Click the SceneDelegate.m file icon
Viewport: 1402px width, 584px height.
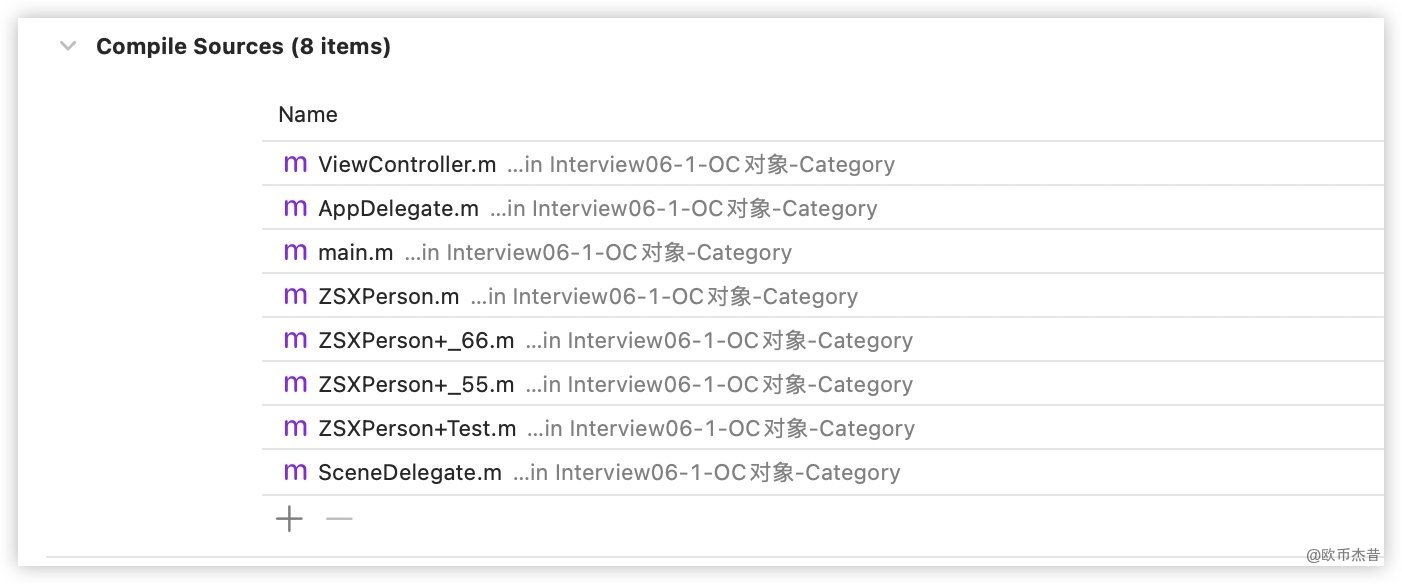295,472
